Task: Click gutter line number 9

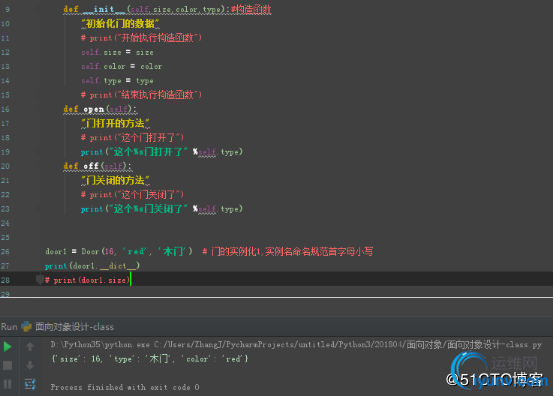Action: (x=7, y=10)
